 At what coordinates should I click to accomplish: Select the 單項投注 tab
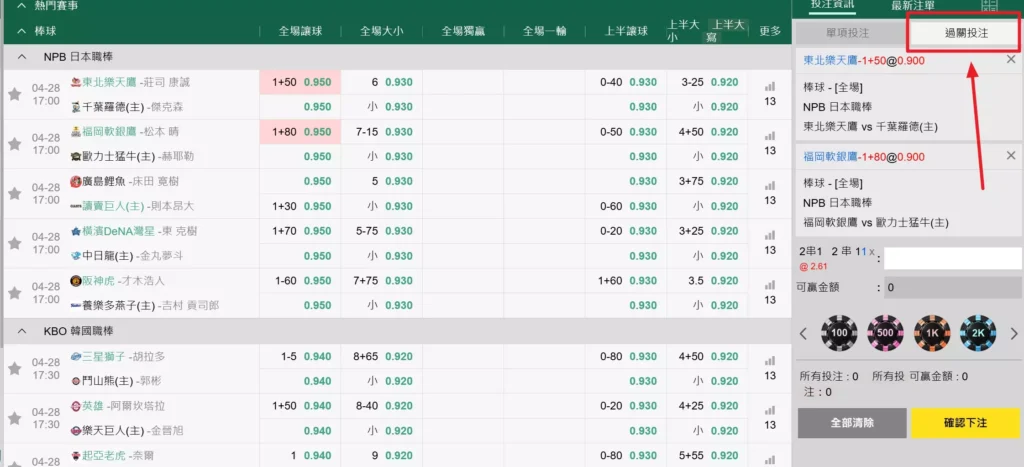(x=848, y=33)
